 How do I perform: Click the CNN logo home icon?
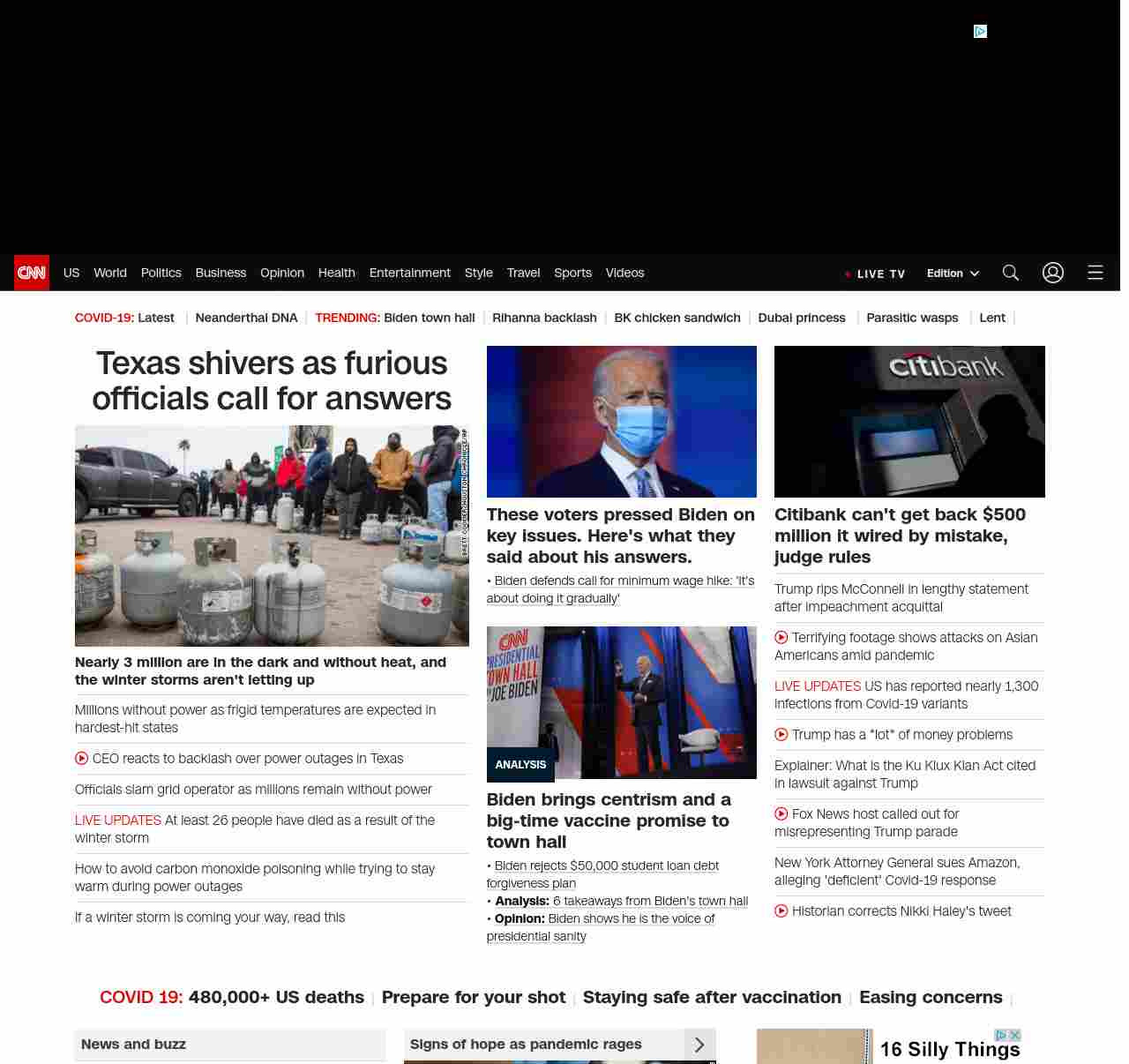tap(32, 273)
